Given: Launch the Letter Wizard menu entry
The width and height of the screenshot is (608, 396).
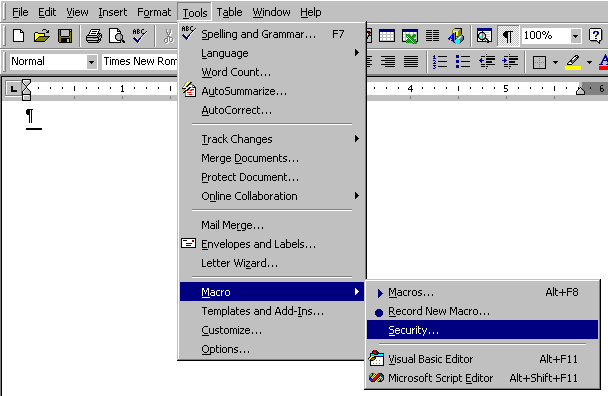Looking at the screenshot, I should [271, 263].
